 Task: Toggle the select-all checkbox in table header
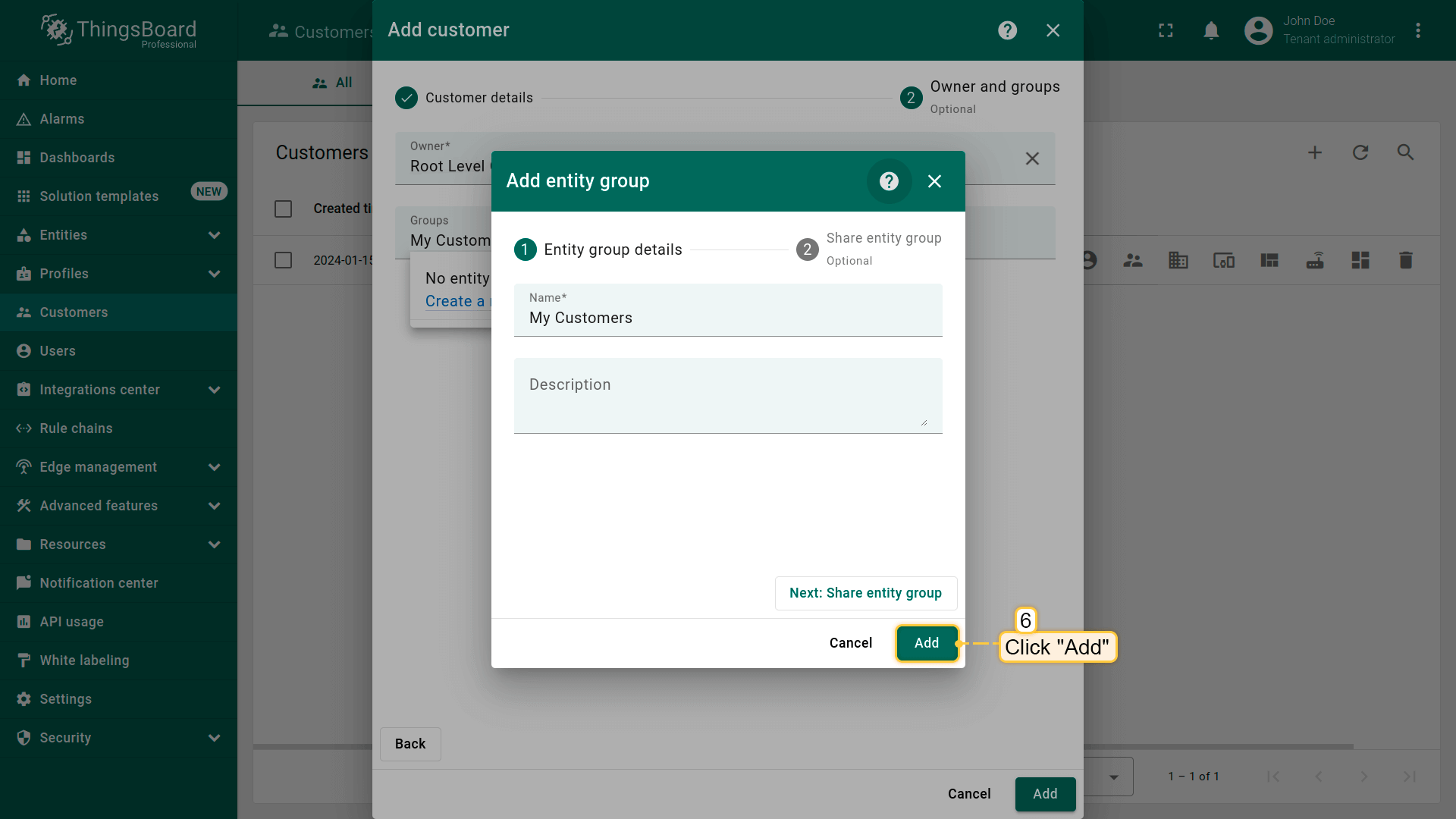coord(284,209)
